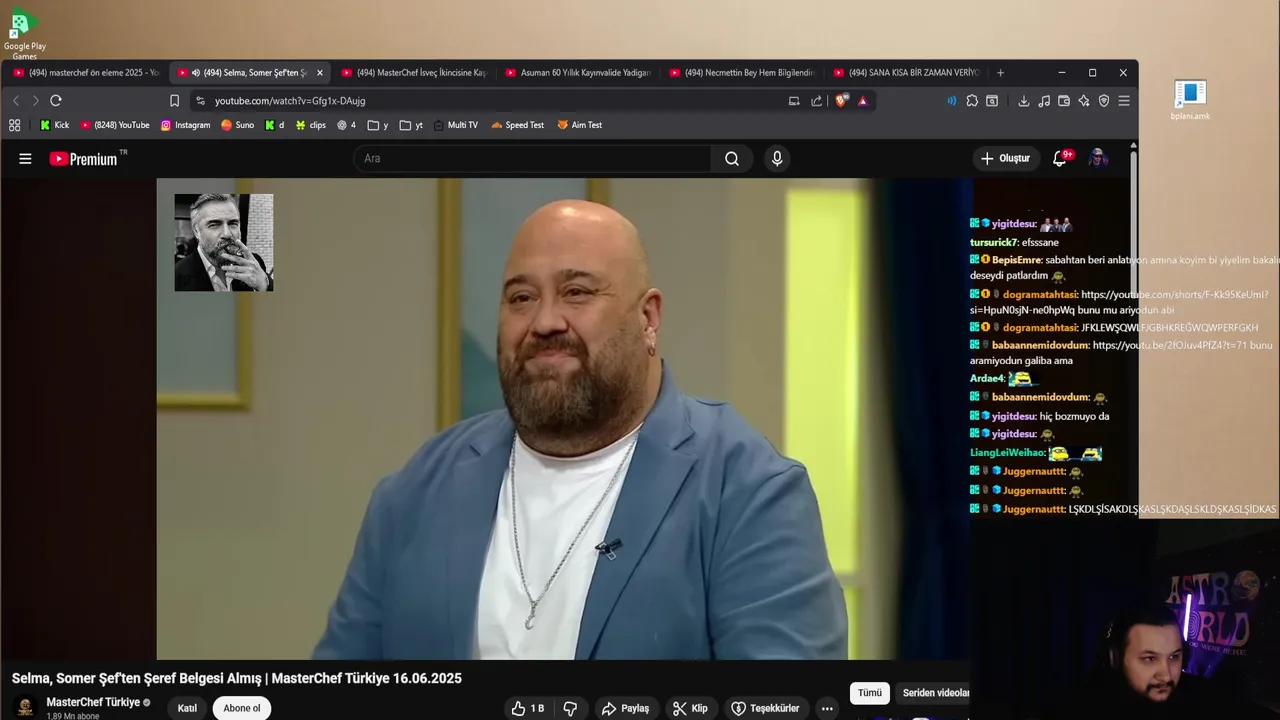Switch to Asuman 60 Yıllık Kayınvalide tab
The height and width of the screenshot is (720, 1280).
tap(578, 73)
